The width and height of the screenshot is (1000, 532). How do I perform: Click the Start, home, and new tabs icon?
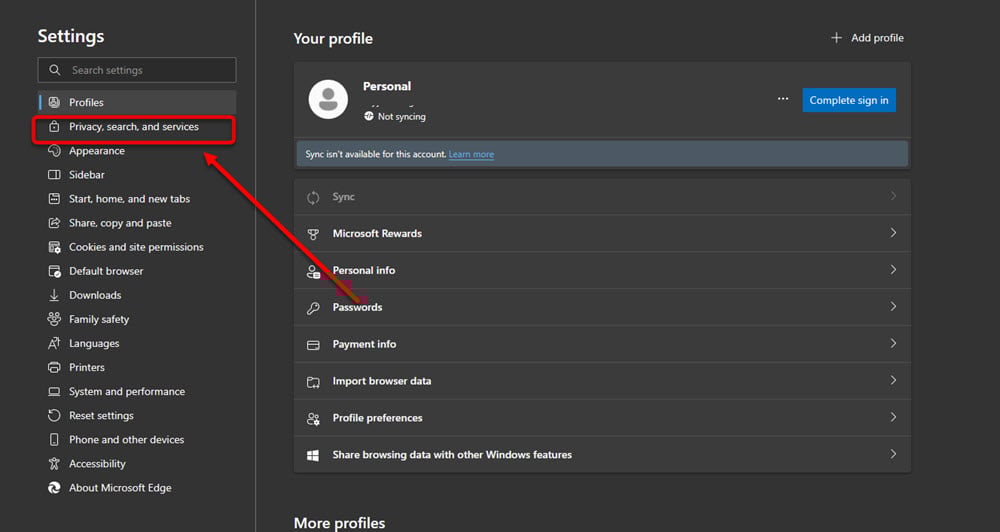click(x=54, y=199)
